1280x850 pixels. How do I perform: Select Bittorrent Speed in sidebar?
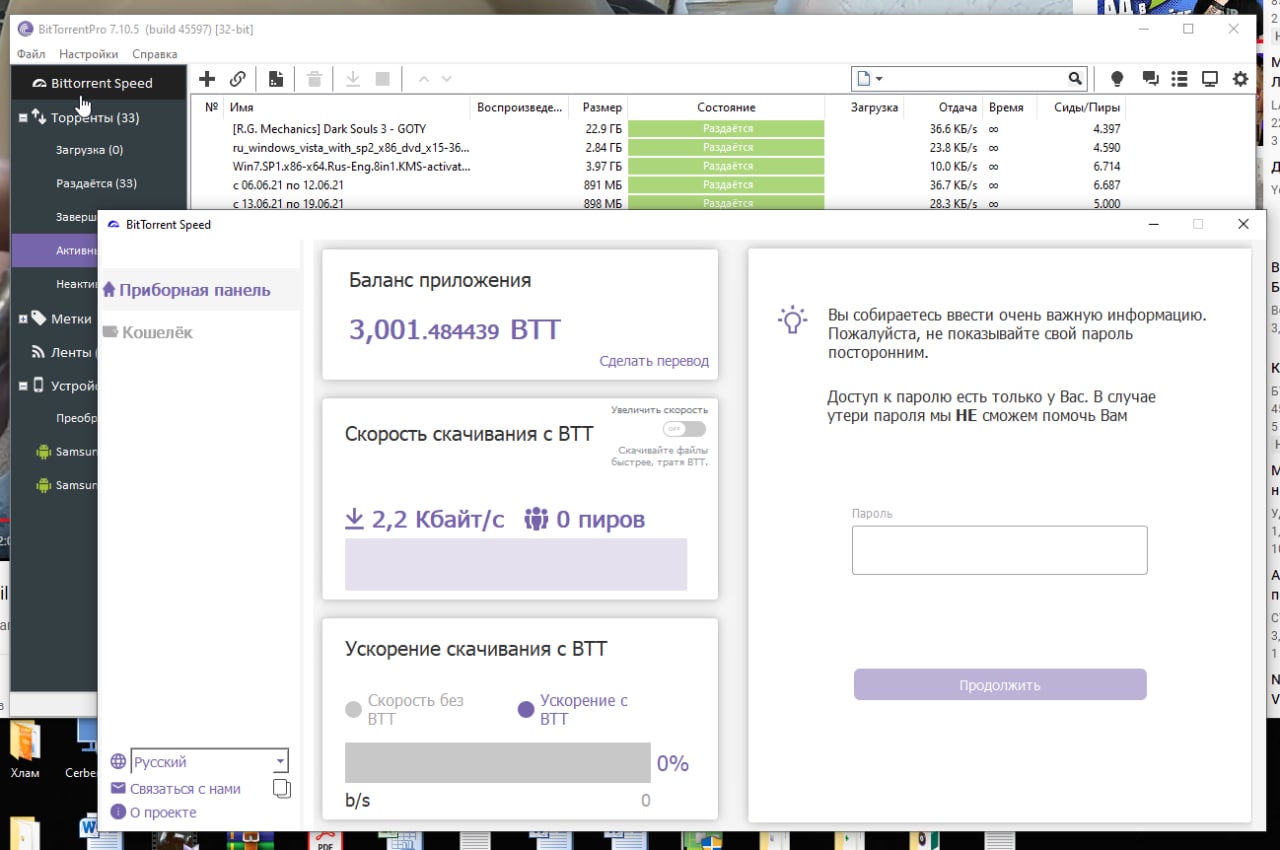pos(99,83)
